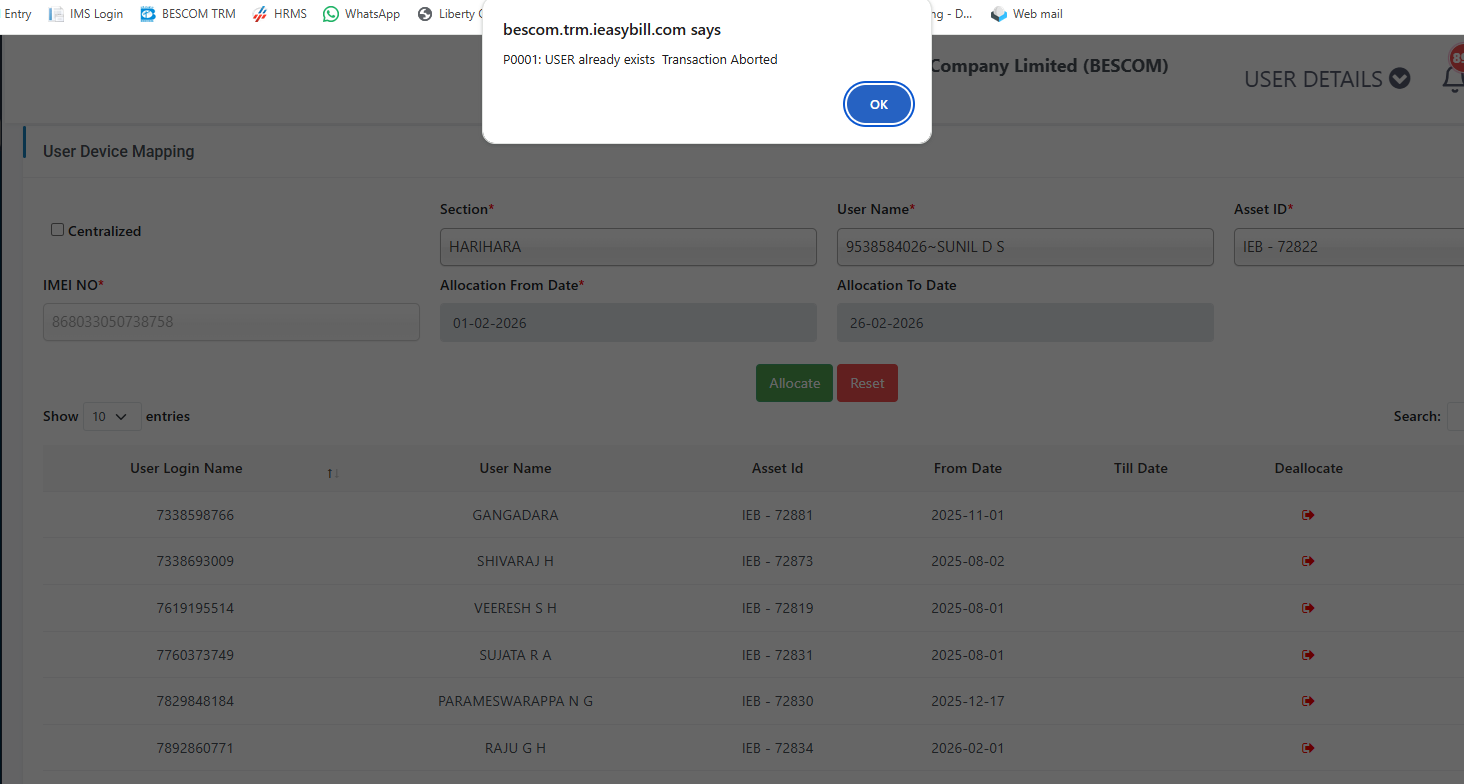Click the user name VEERESH S H

[515, 608]
